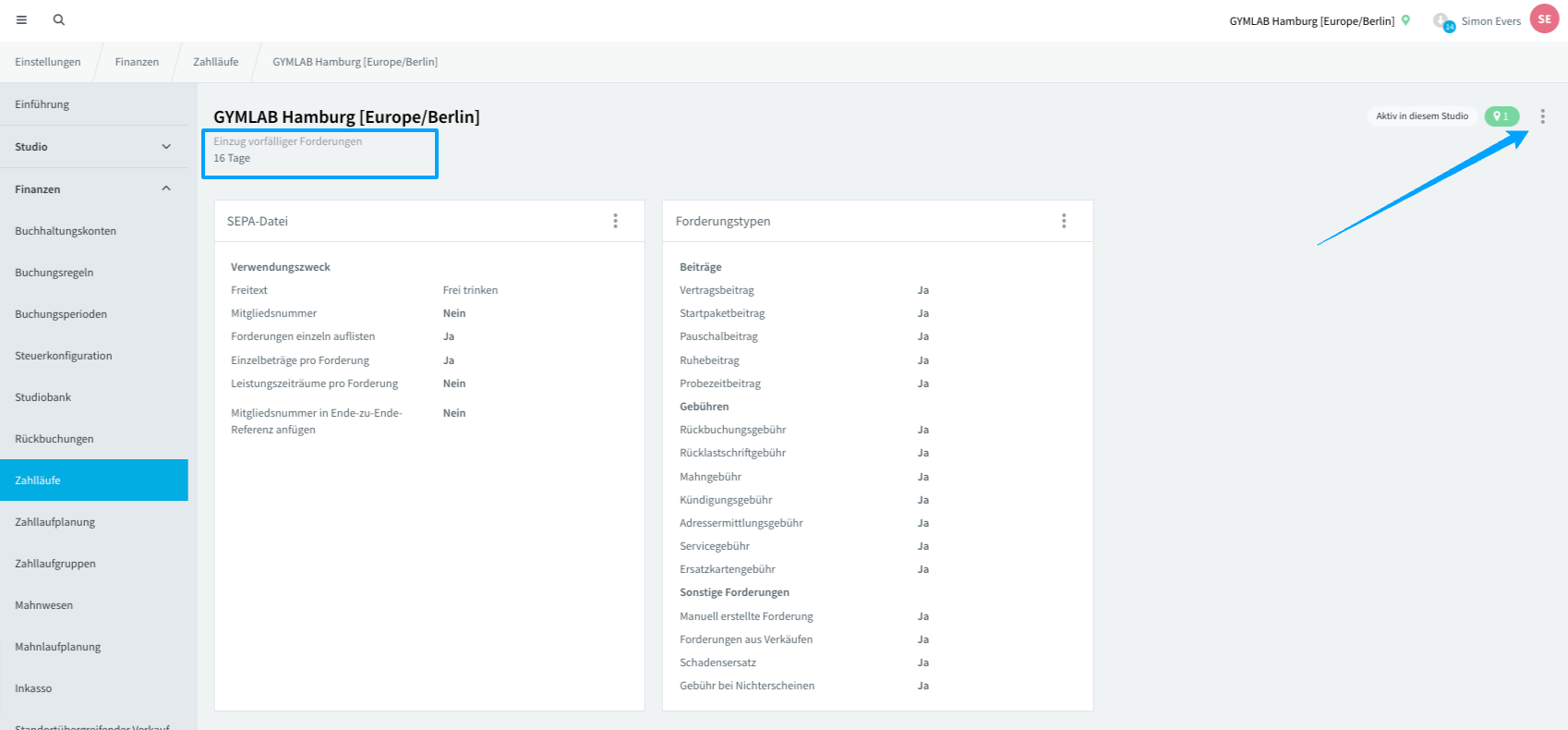This screenshot has height=730, width=1568.
Task: Click the search magnifier icon
Action: pos(59,19)
